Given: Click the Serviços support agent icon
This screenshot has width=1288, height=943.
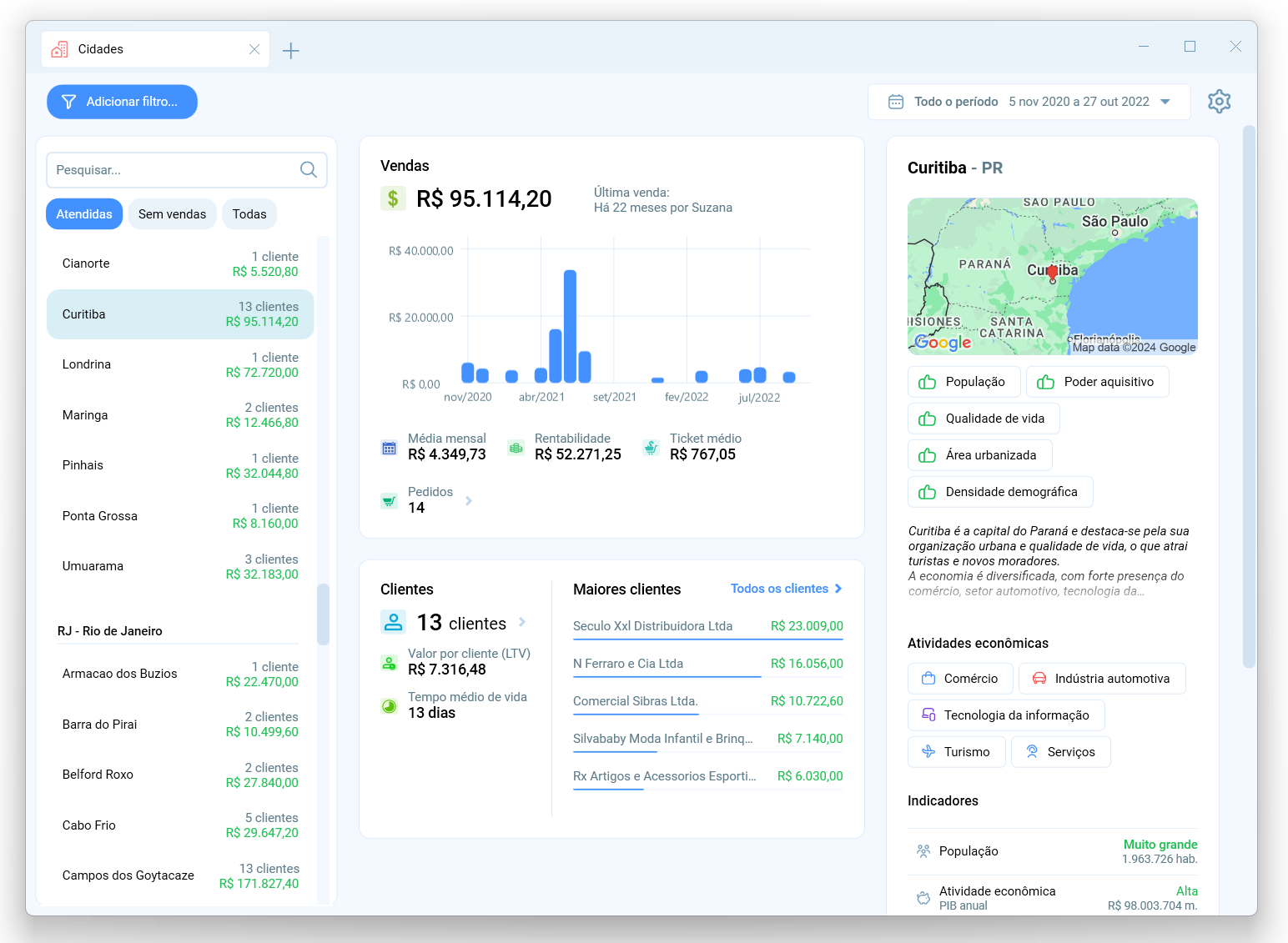Looking at the screenshot, I should 1032,752.
